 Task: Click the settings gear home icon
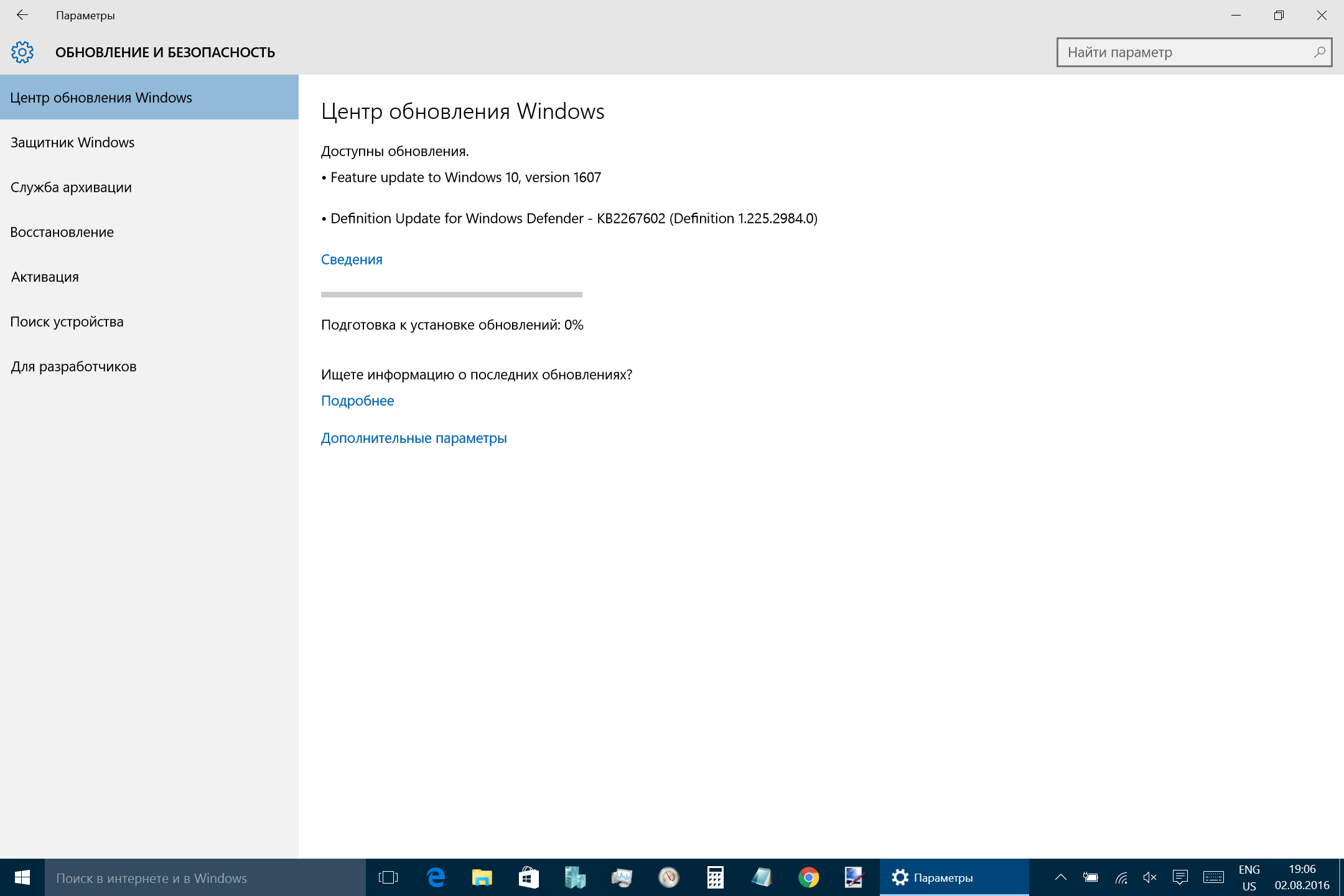click(x=22, y=52)
